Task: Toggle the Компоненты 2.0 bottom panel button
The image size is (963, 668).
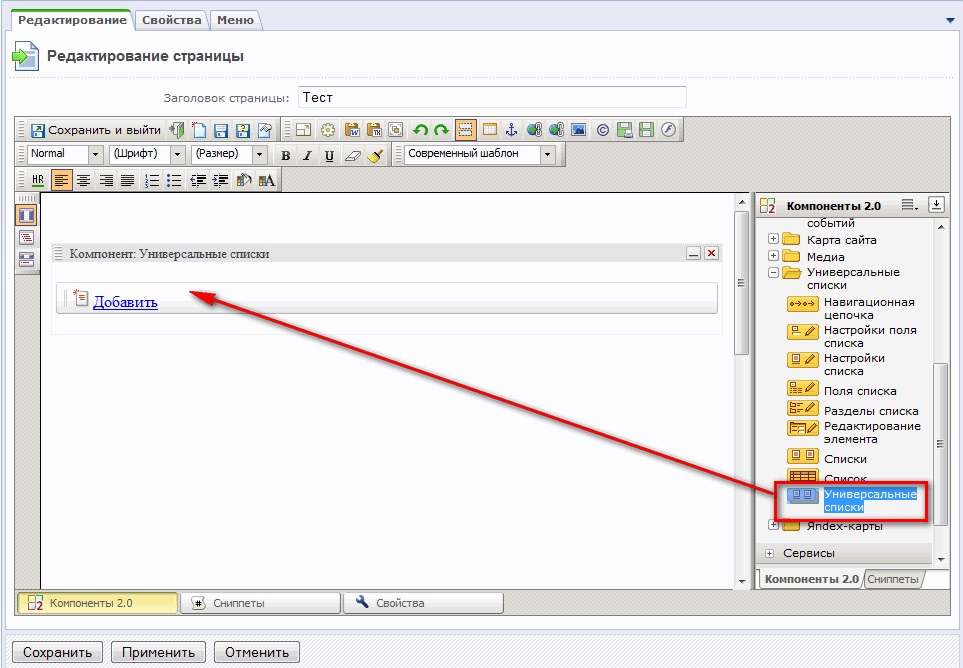Action: (x=98, y=603)
